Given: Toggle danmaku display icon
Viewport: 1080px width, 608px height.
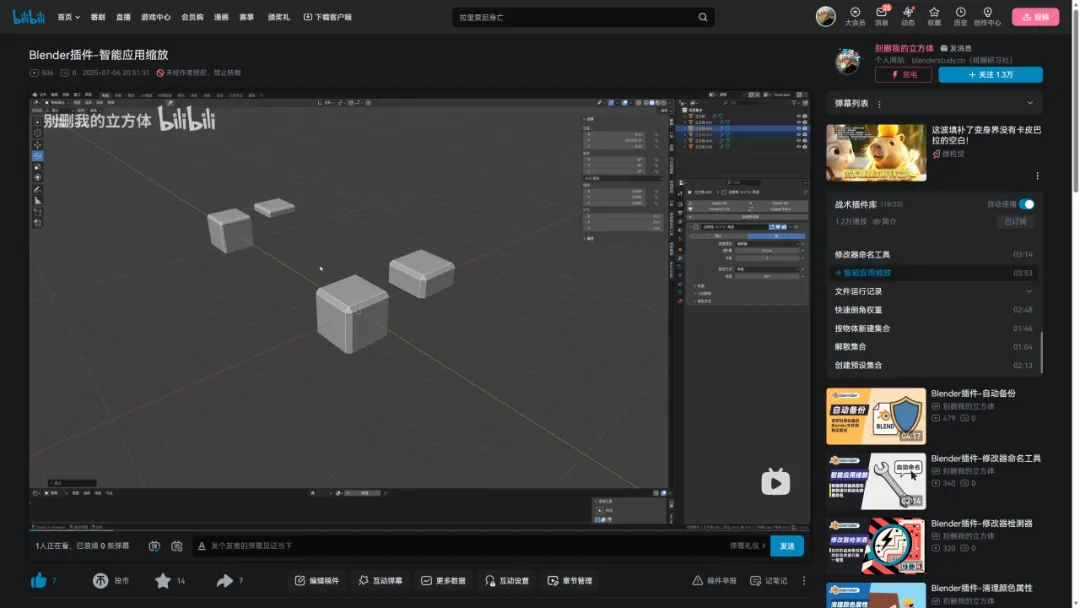Looking at the screenshot, I should [x=154, y=545].
